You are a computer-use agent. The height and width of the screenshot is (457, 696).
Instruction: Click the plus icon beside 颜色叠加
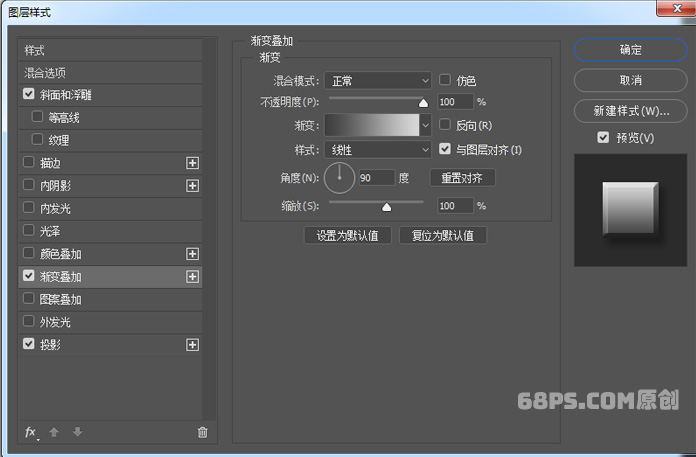click(192, 254)
